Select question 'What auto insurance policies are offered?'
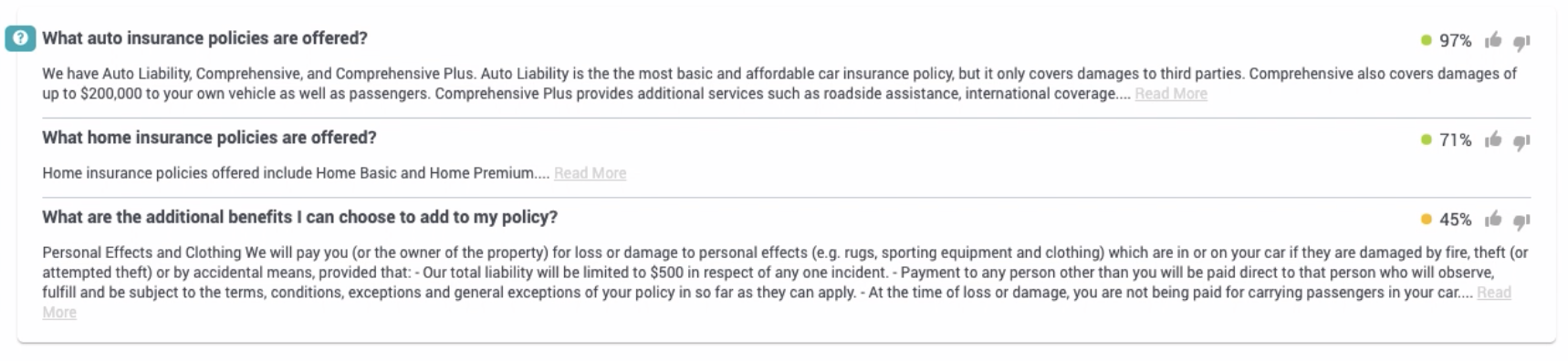The height and width of the screenshot is (361, 1568). 204,38
